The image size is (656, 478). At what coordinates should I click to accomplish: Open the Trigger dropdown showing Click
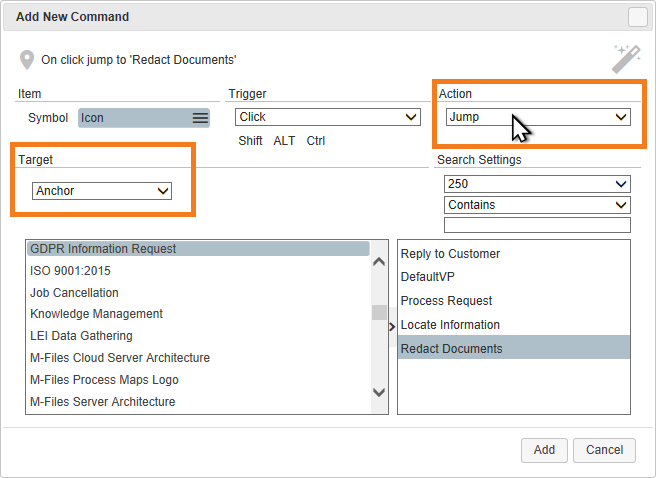click(327, 117)
